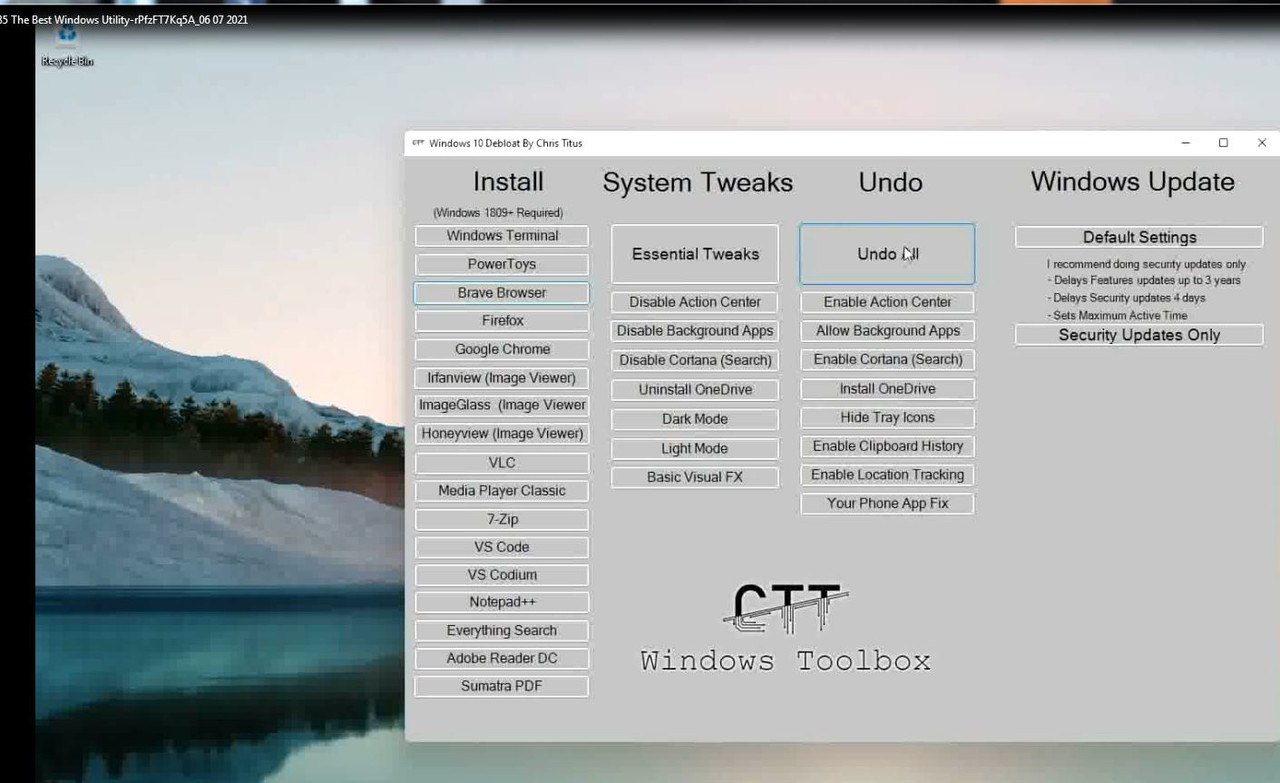Install VS Code
Screen dimensions: 1280x783
(502, 547)
